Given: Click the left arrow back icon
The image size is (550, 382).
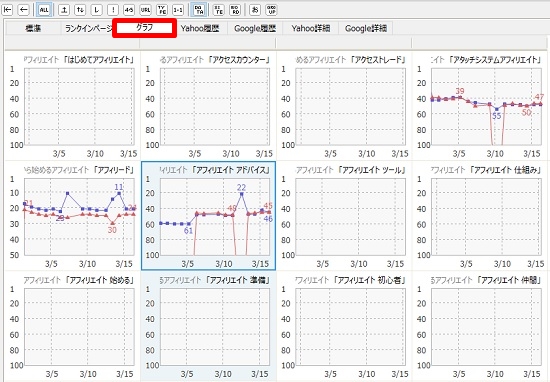Looking at the screenshot, I should (x=24, y=10).
